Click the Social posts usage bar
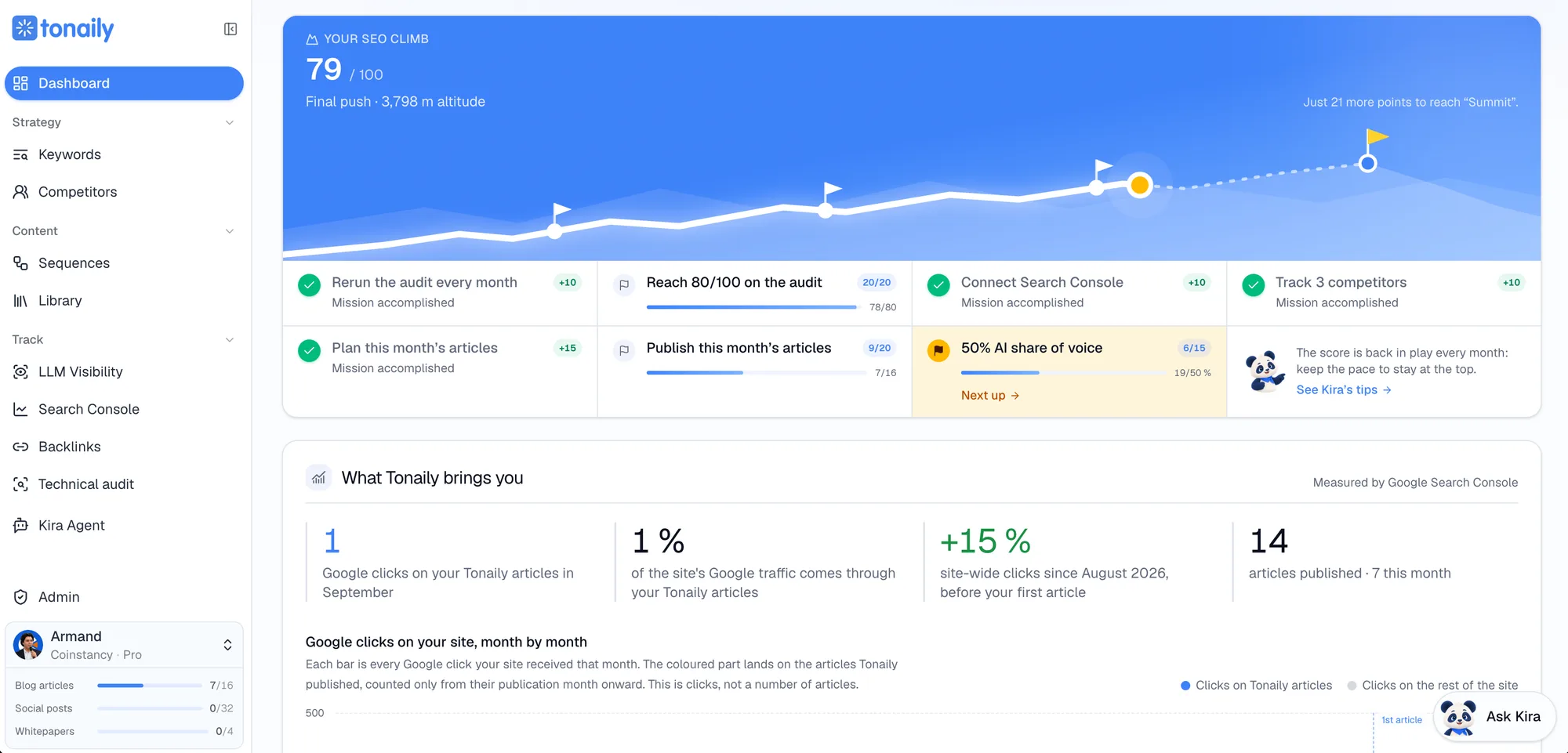This screenshot has width=1568, height=753. tap(150, 708)
